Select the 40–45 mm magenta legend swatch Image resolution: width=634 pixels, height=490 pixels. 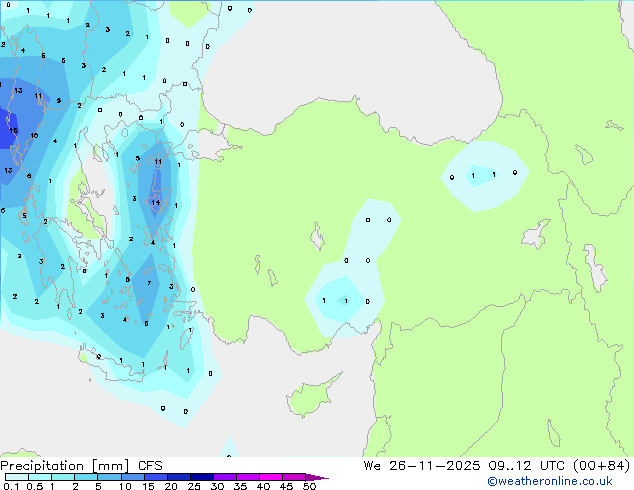coord(271,477)
